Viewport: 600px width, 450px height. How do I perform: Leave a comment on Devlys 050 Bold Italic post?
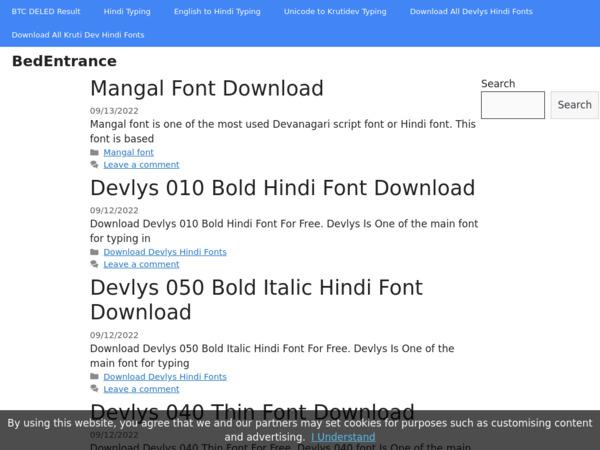[x=141, y=389]
